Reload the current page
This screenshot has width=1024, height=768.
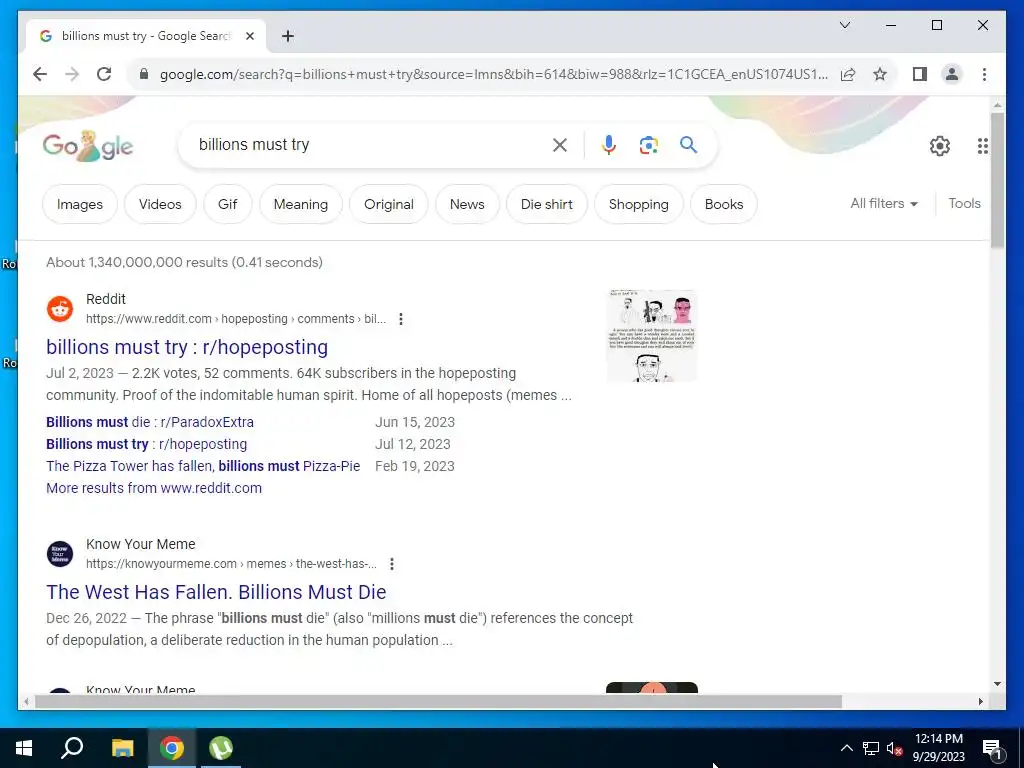pos(104,74)
